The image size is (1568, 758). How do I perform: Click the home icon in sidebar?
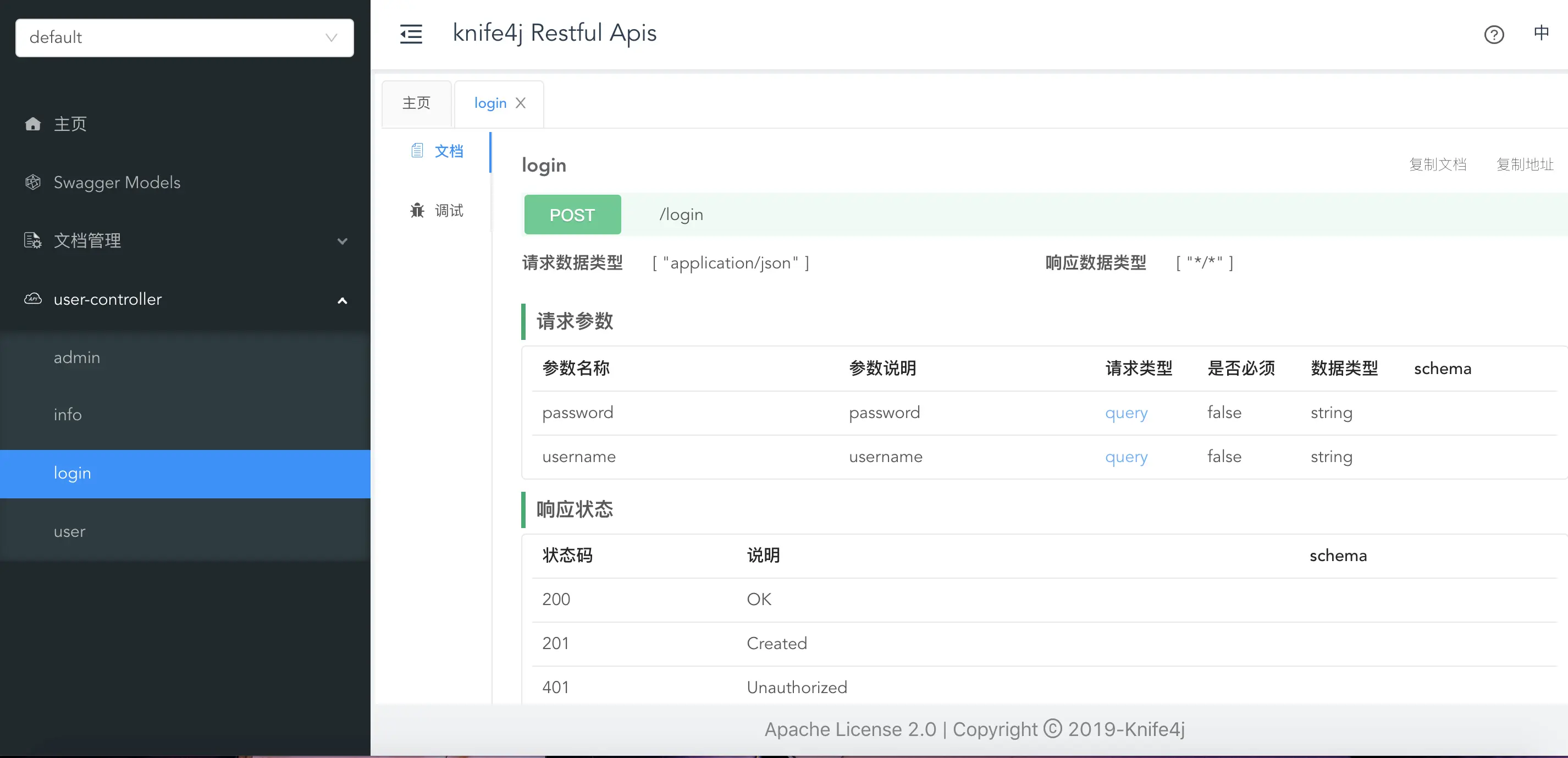pyautogui.click(x=33, y=124)
